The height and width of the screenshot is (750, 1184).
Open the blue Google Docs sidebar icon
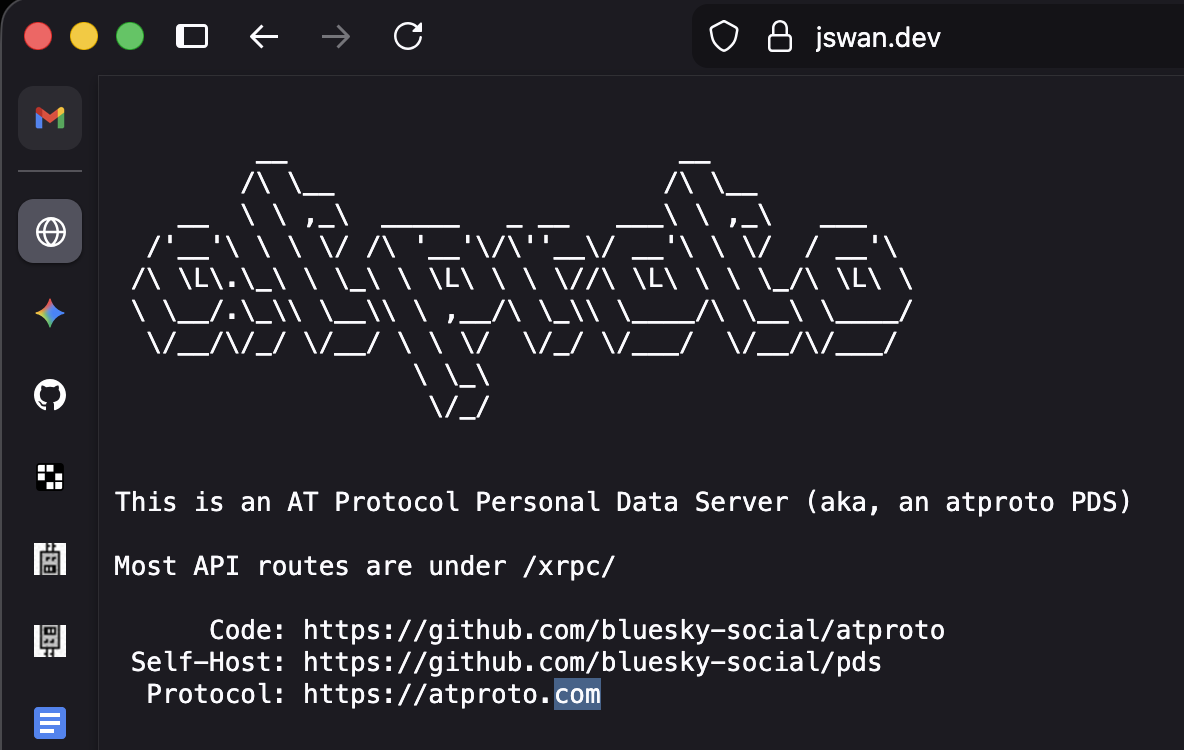pos(50,721)
